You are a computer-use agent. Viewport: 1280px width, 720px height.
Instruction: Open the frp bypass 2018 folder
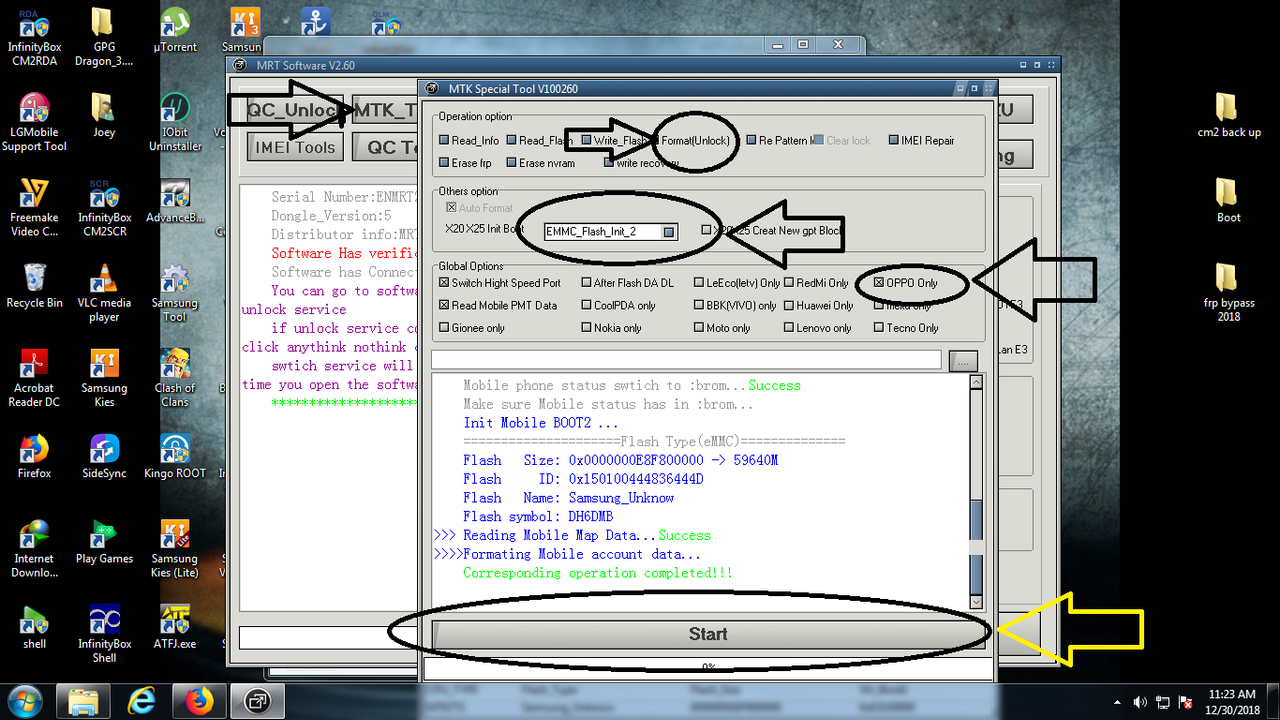[1228, 293]
